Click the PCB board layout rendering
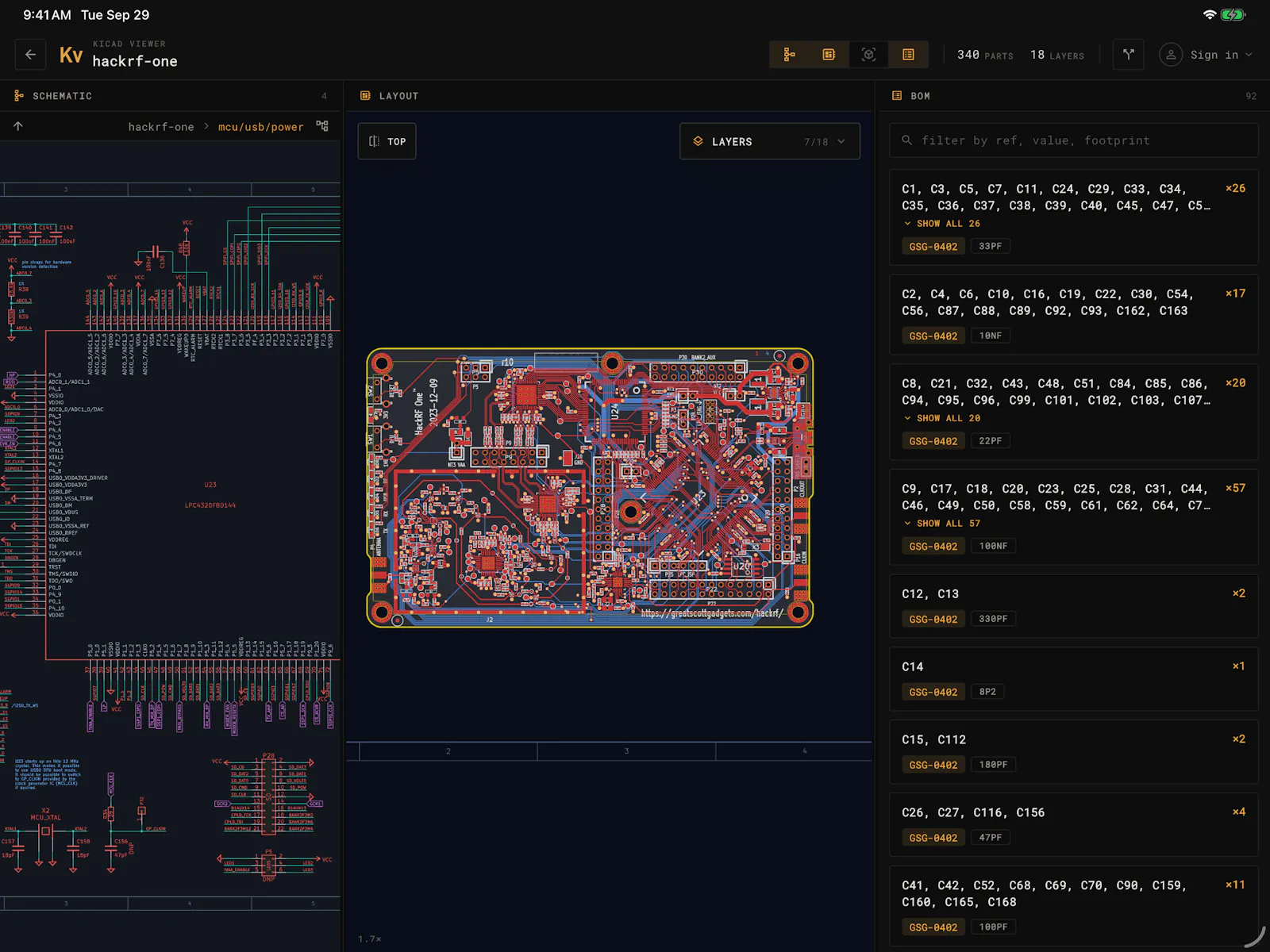The width and height of the screenshot is (1270, 952). (590, 488)
